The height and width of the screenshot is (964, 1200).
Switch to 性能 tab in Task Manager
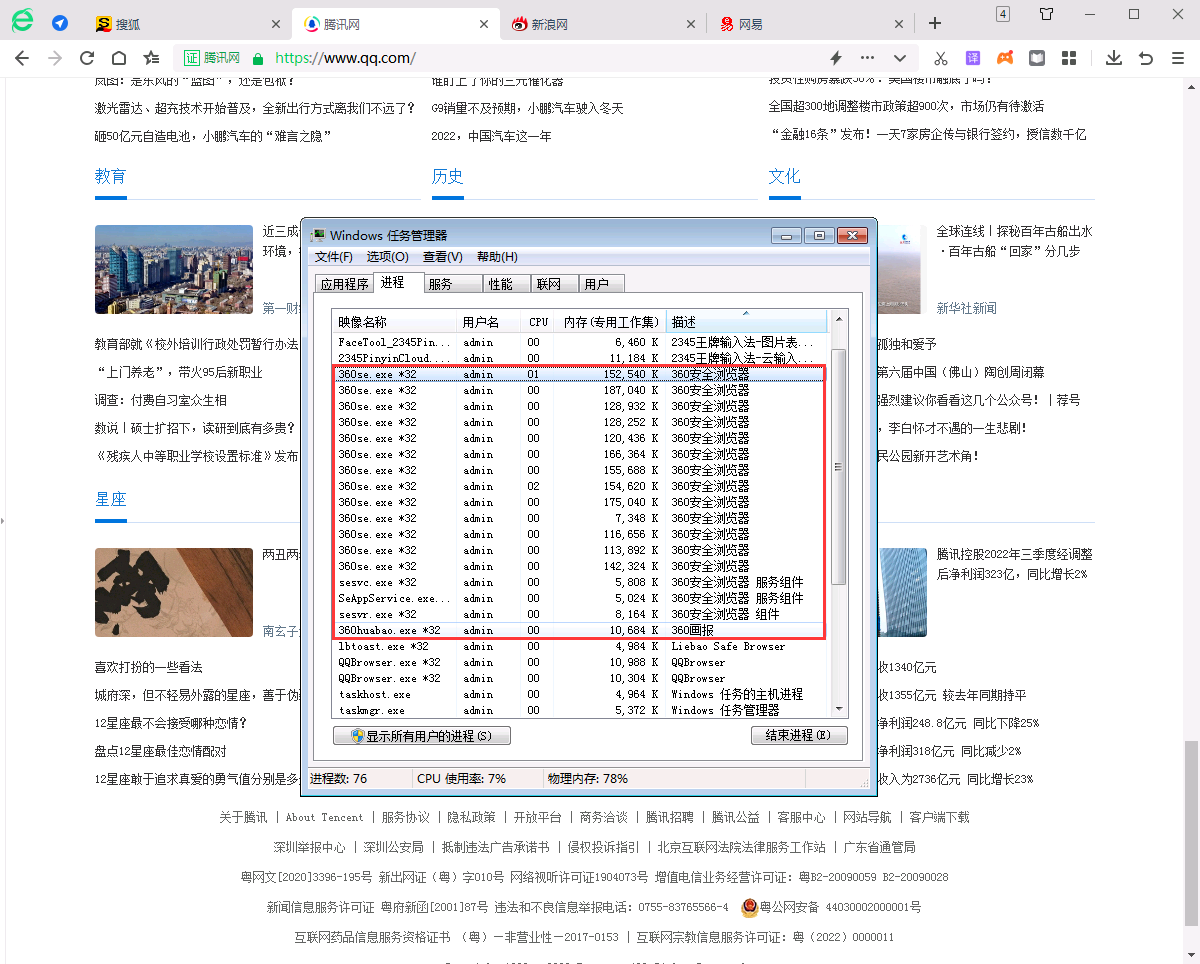tap(507, 284)
